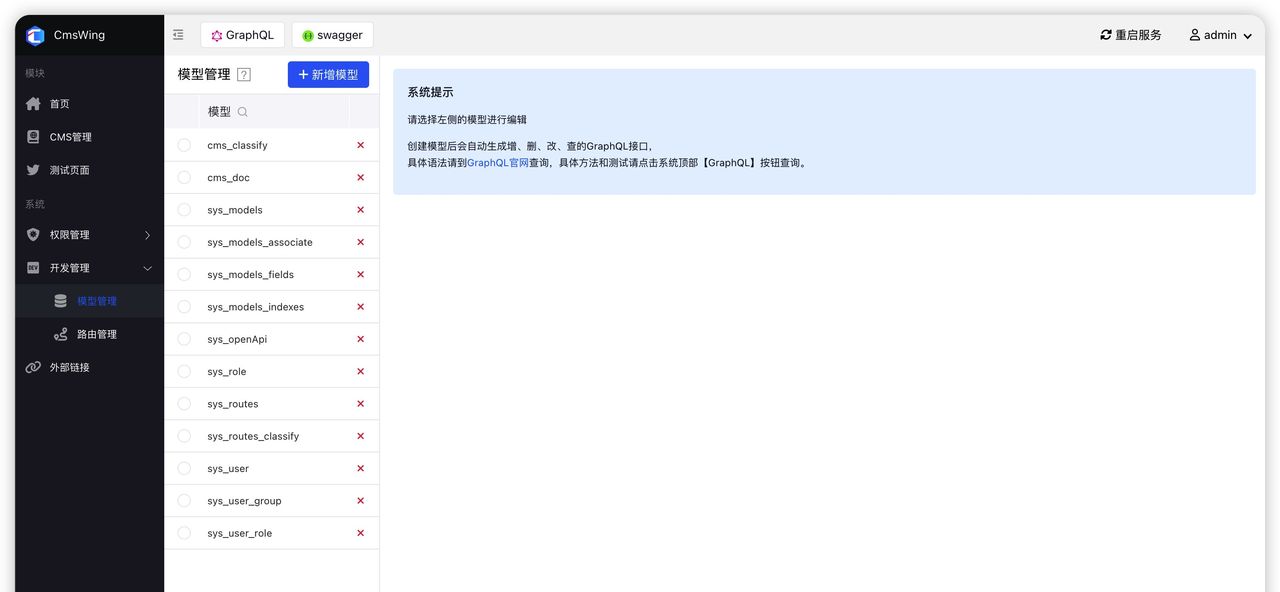Image resolution: width=1280 pixels, height=592 pixels.
Task: Select radio button for sys_models_indexes
Action: pyautogui.click(x=184, y=307)
